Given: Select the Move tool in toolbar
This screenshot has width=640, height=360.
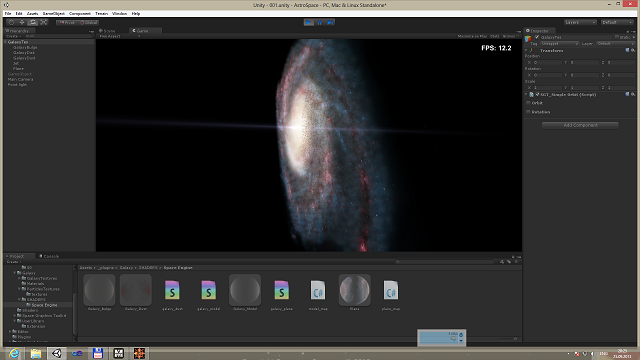Looking at the screenshot, I should (22, 22).
